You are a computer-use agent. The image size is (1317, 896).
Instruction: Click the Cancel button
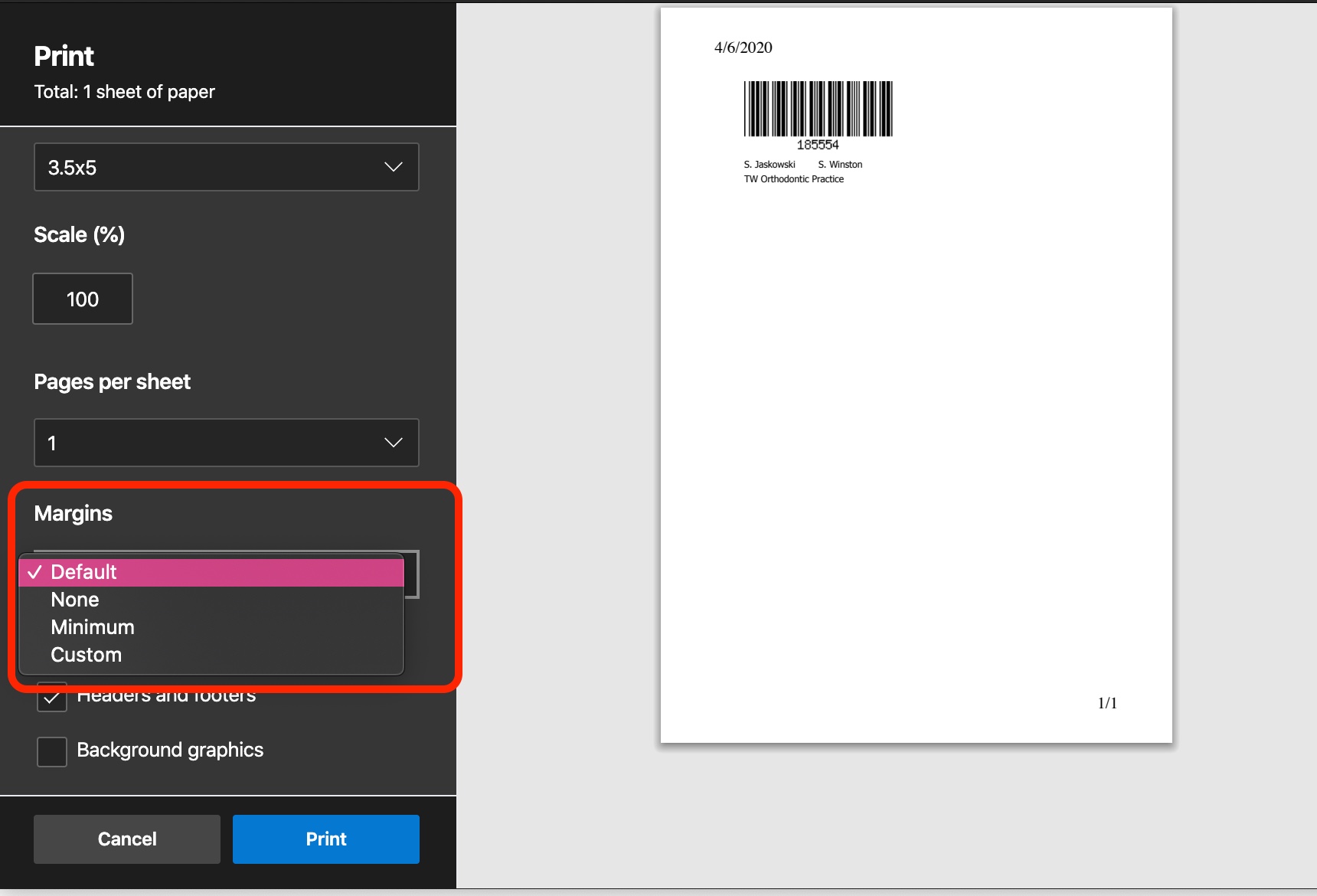127,839
